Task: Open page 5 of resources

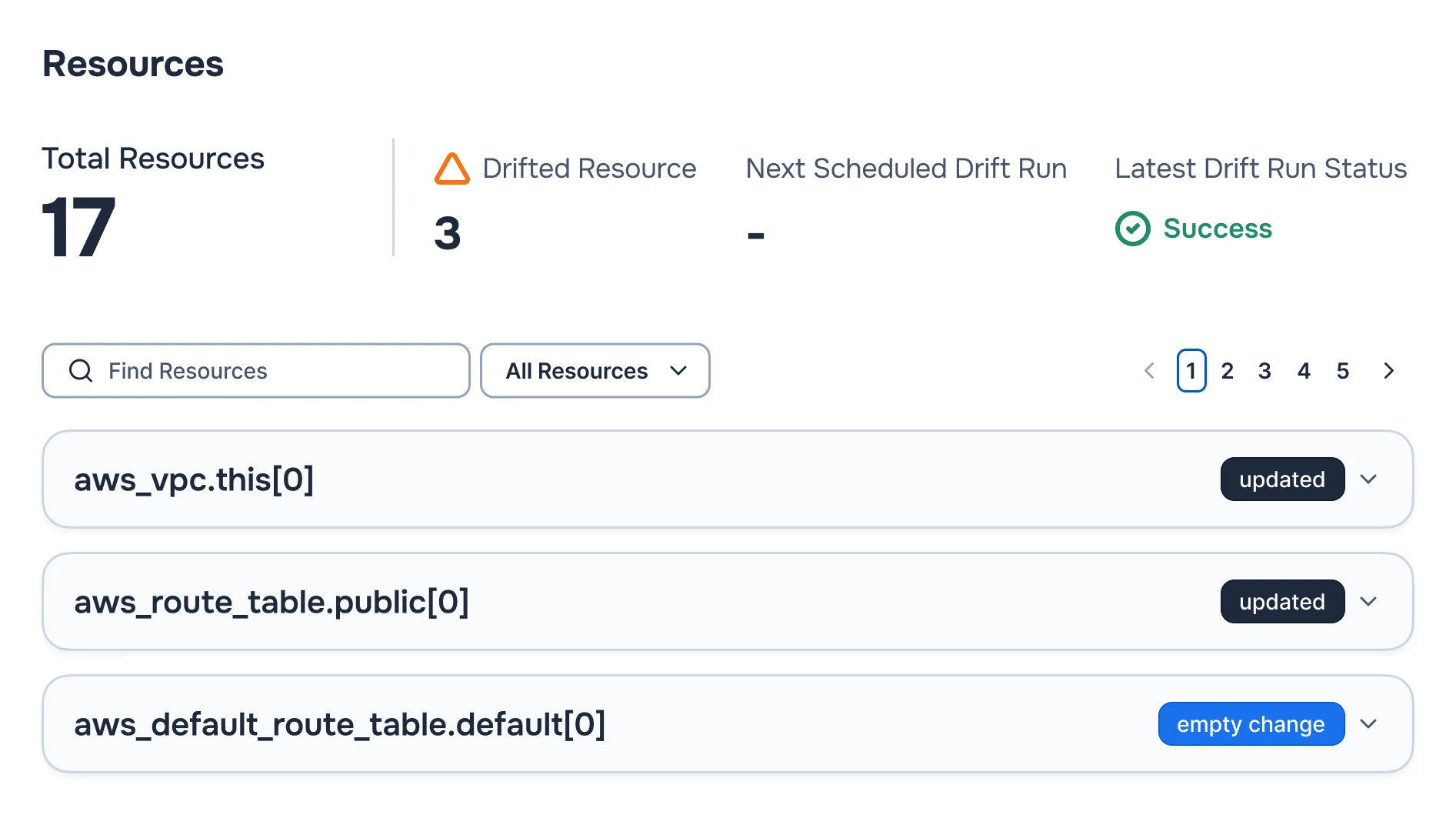Action: pos(1343,371)
